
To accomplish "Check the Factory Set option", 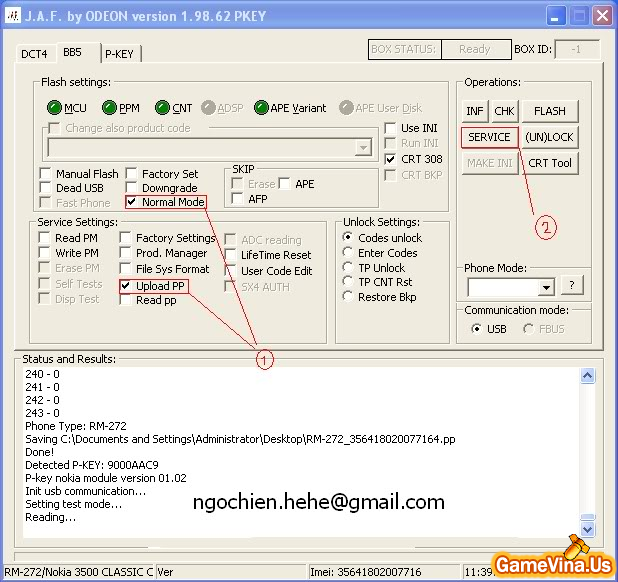I will (x=131, y=173).
